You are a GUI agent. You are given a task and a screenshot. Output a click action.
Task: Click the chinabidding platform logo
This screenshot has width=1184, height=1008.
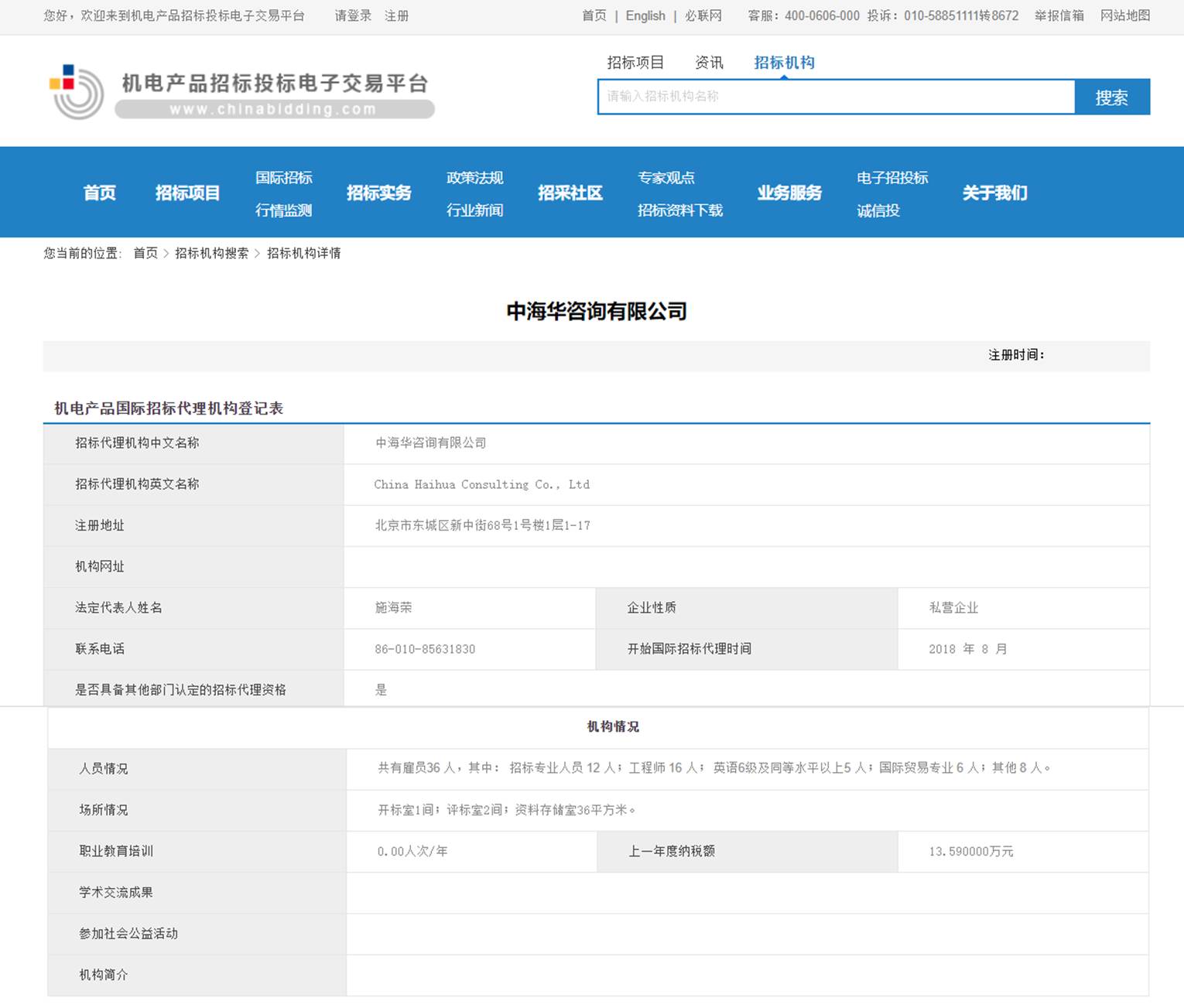(x=241, y=92)
